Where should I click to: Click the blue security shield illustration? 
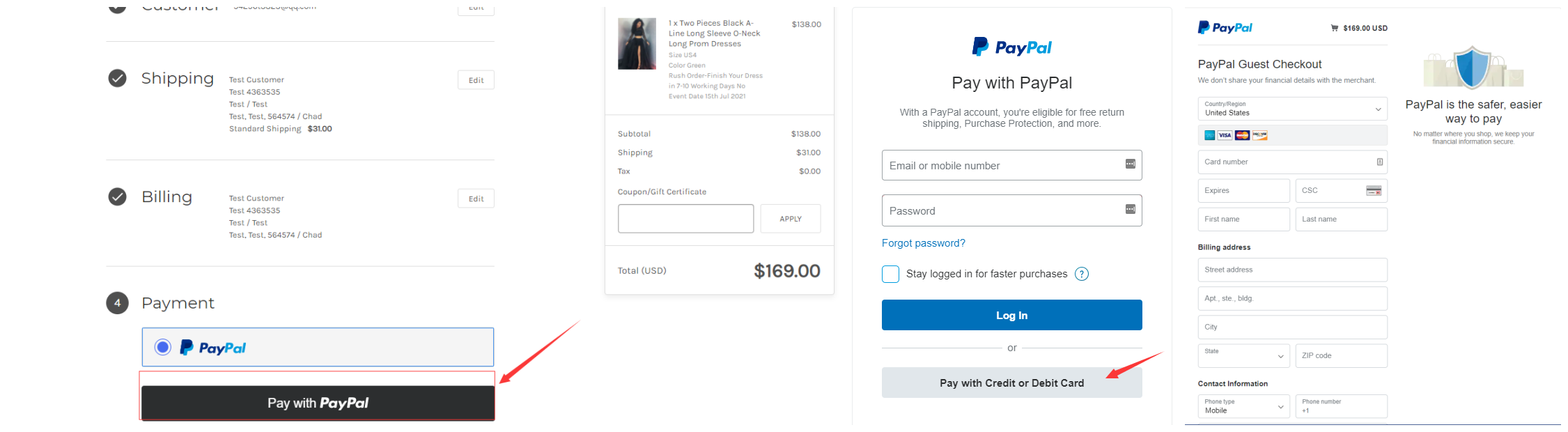1473,68
